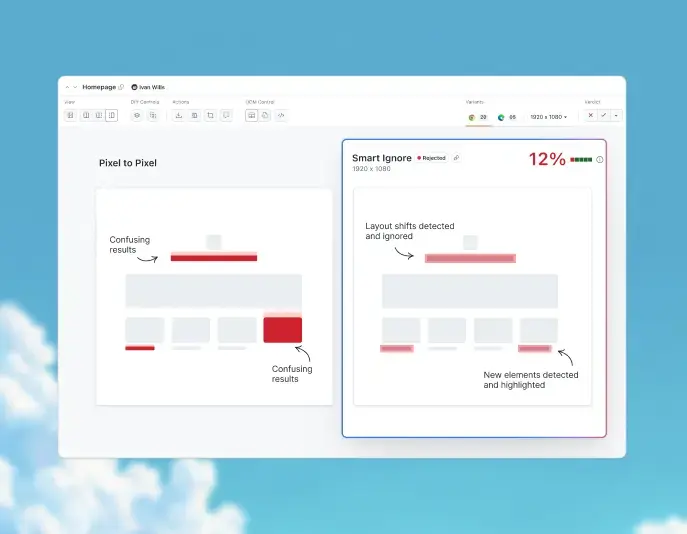Click the download icon under Actions

point(179,116)
